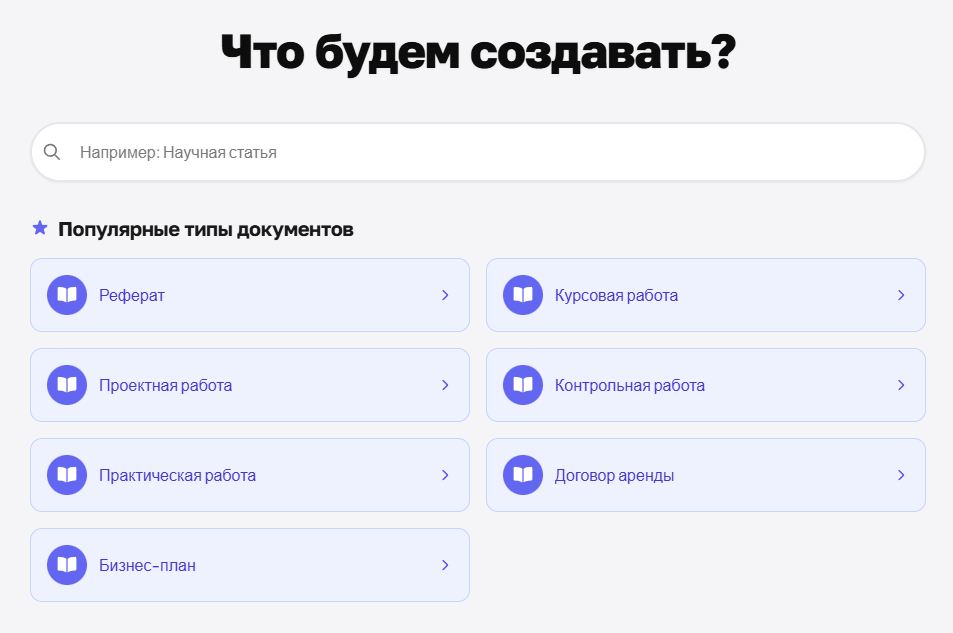Click the book icon beside Курсовая работа

click(x=523, y=295)
